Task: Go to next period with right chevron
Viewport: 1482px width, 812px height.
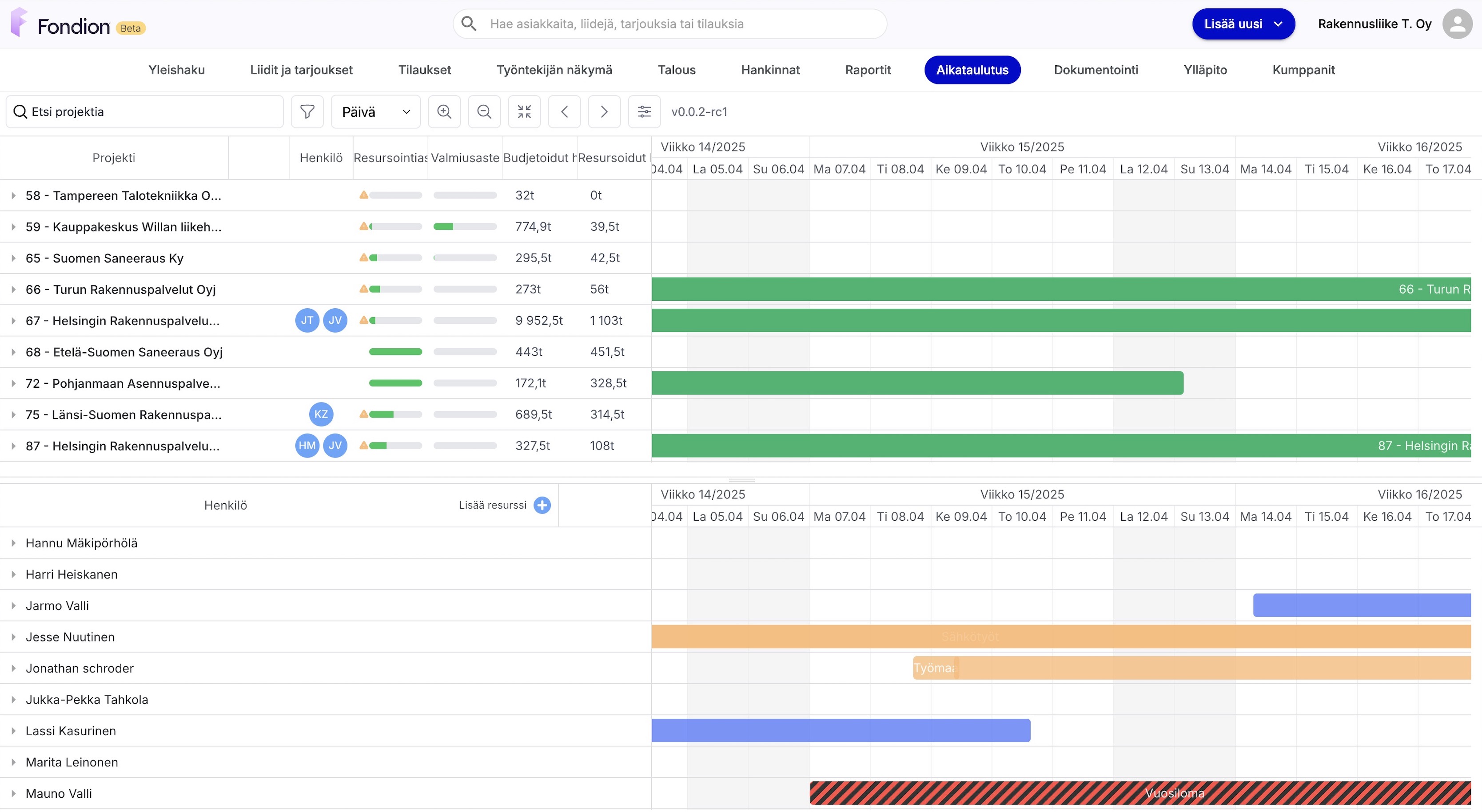Action: point(604,111)
